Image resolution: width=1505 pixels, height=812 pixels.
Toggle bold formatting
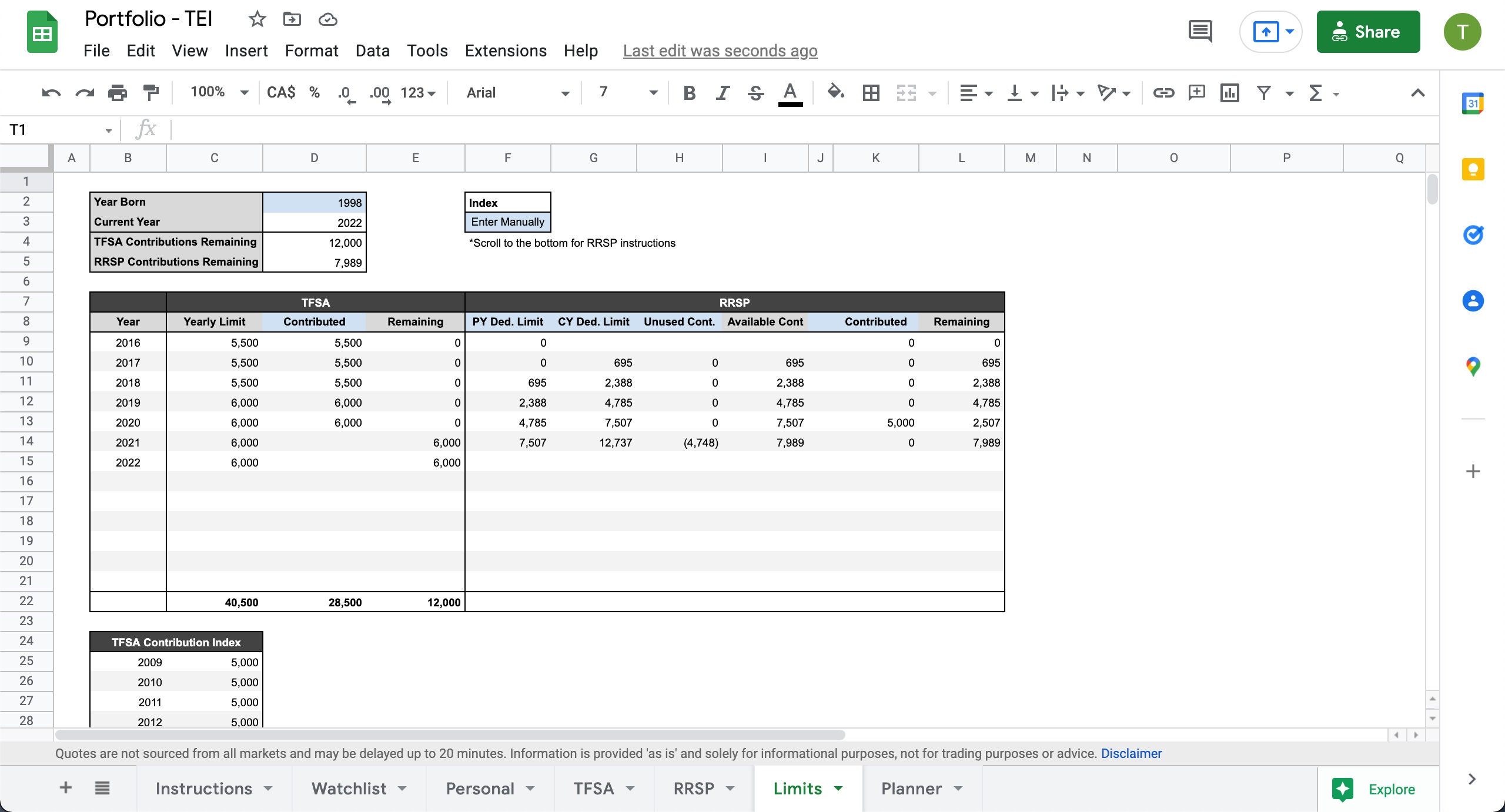click(x=690, y=93)
